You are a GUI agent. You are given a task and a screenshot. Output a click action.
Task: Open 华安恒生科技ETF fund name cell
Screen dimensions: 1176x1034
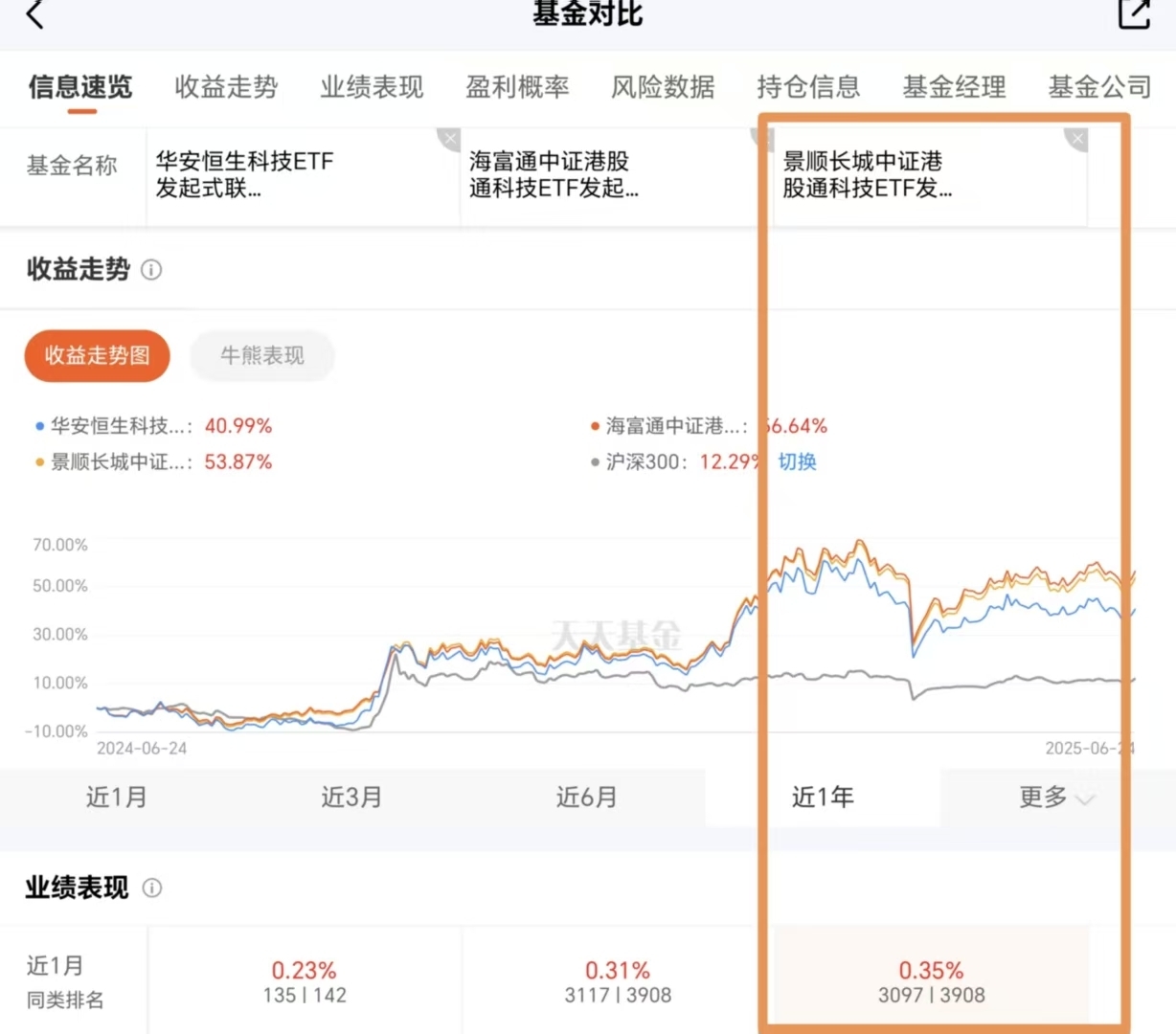[245, 174]
